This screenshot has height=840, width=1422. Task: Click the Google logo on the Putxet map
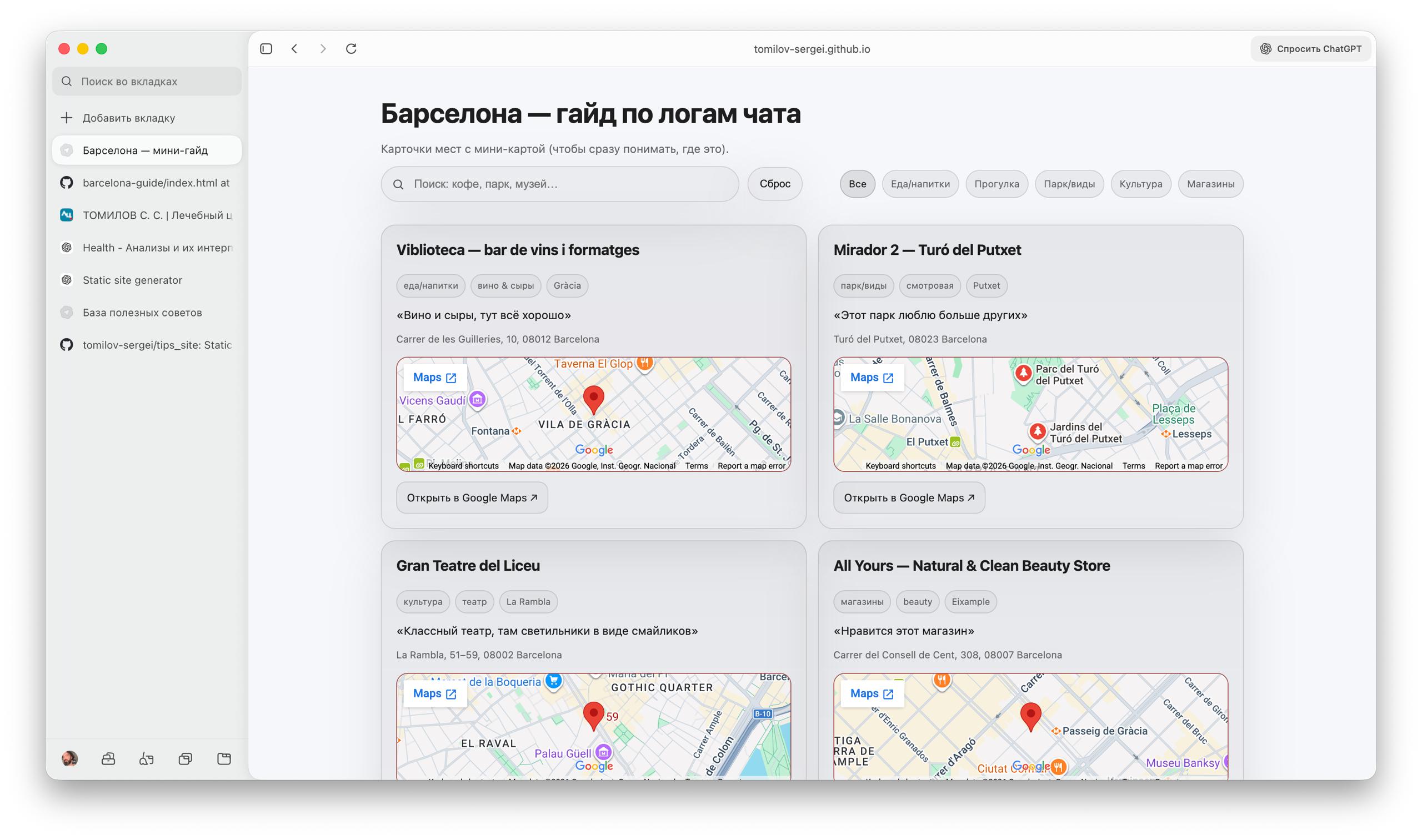point(1032,450)
